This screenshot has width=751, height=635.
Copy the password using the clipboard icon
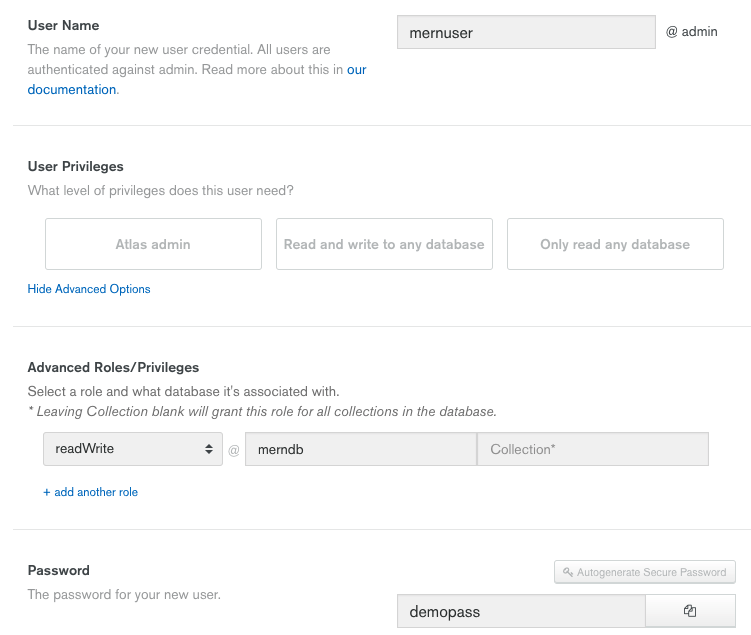[x=690, y=611]
